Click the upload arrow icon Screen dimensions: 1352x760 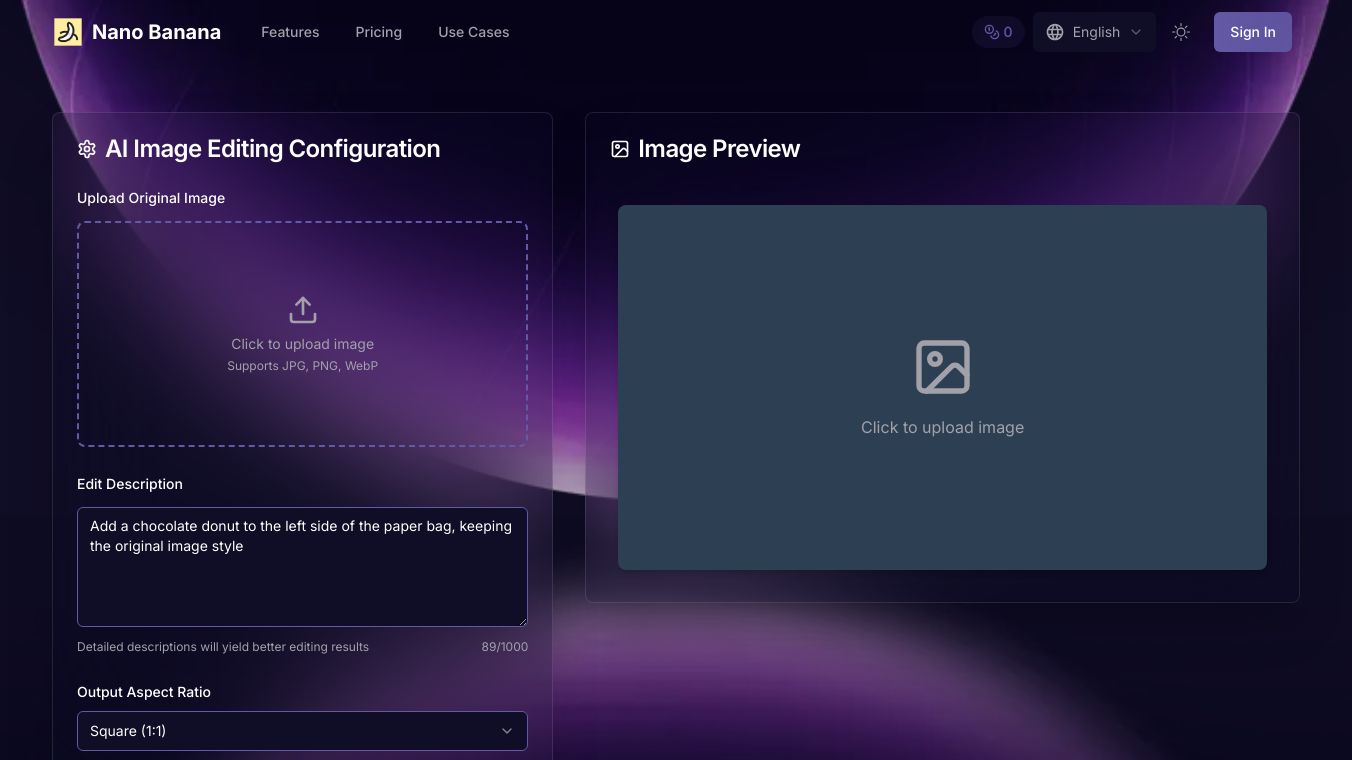coord(302,310)
